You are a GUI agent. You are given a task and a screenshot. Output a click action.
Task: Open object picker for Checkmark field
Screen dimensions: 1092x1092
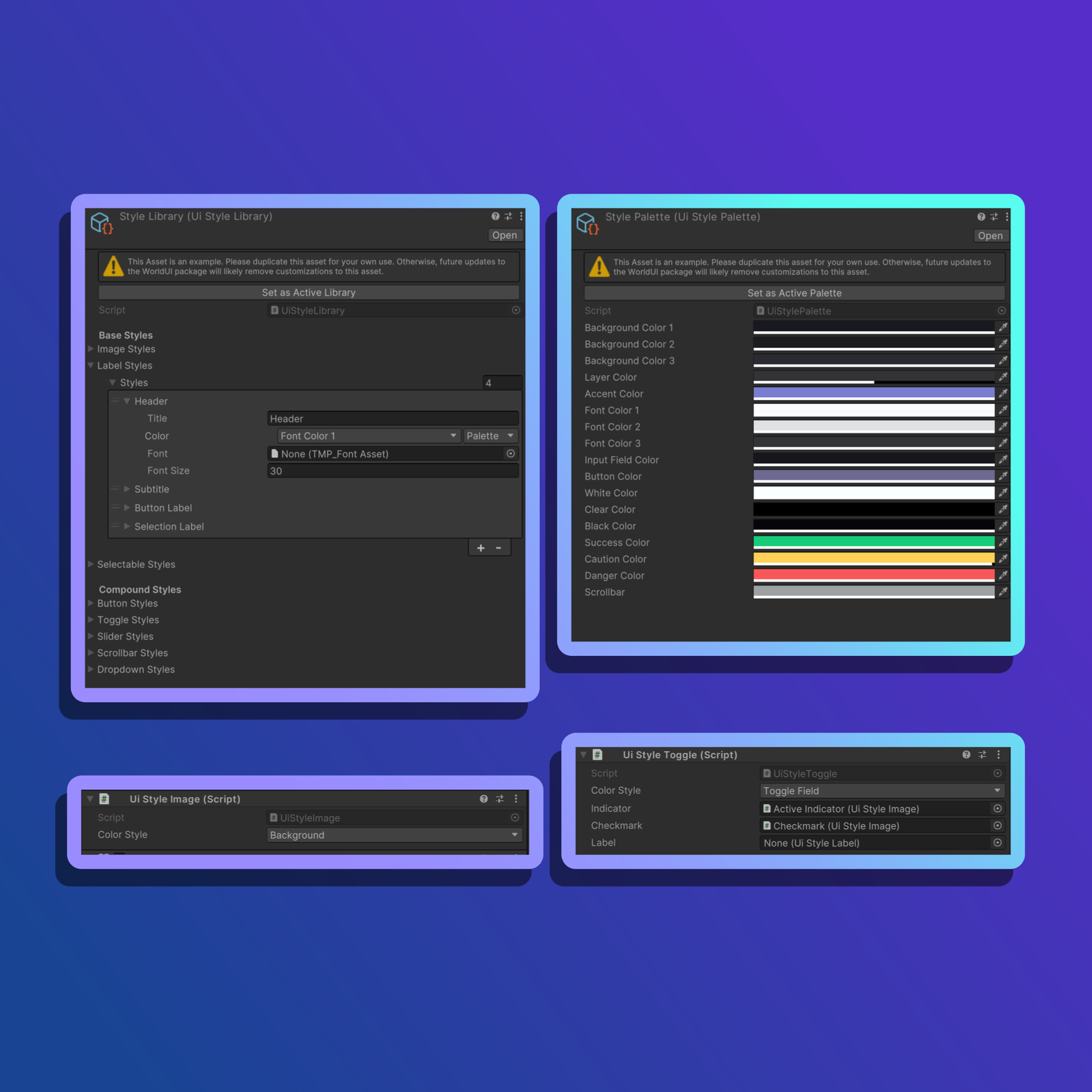click(997, 826)
